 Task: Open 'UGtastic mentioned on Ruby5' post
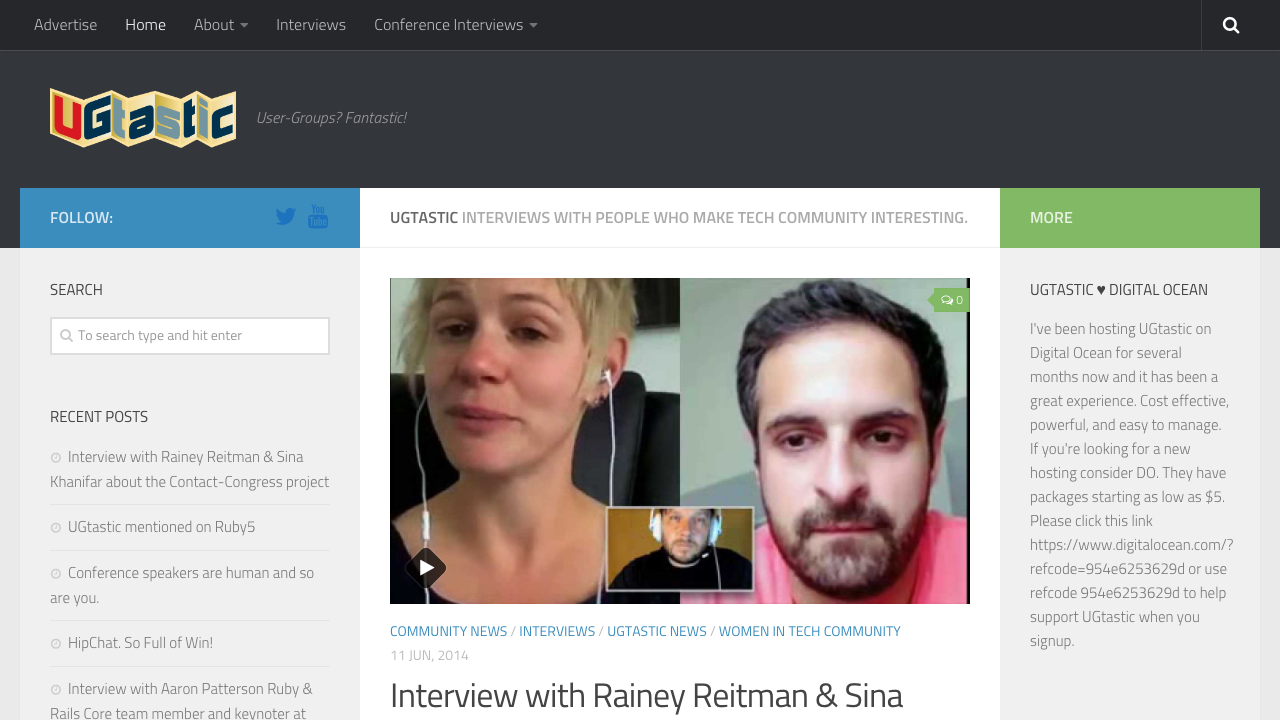click(161, 527)
